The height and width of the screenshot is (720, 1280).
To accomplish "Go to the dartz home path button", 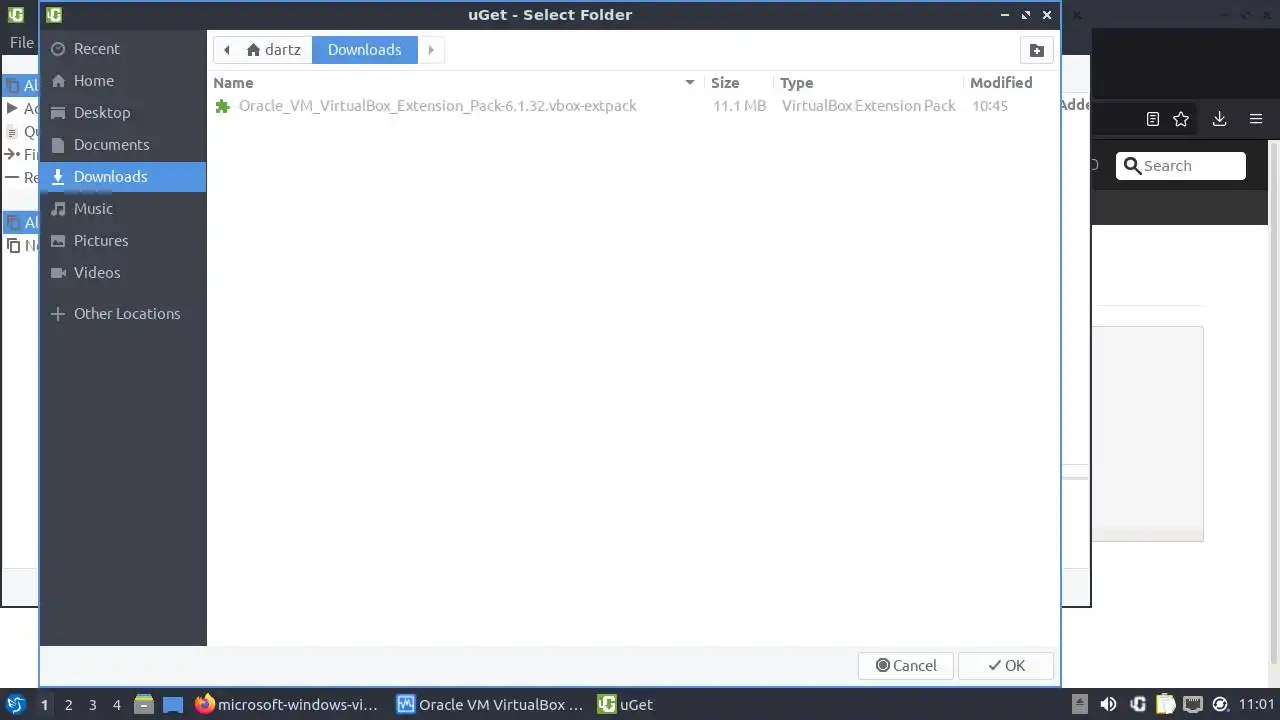I will 274,50.
